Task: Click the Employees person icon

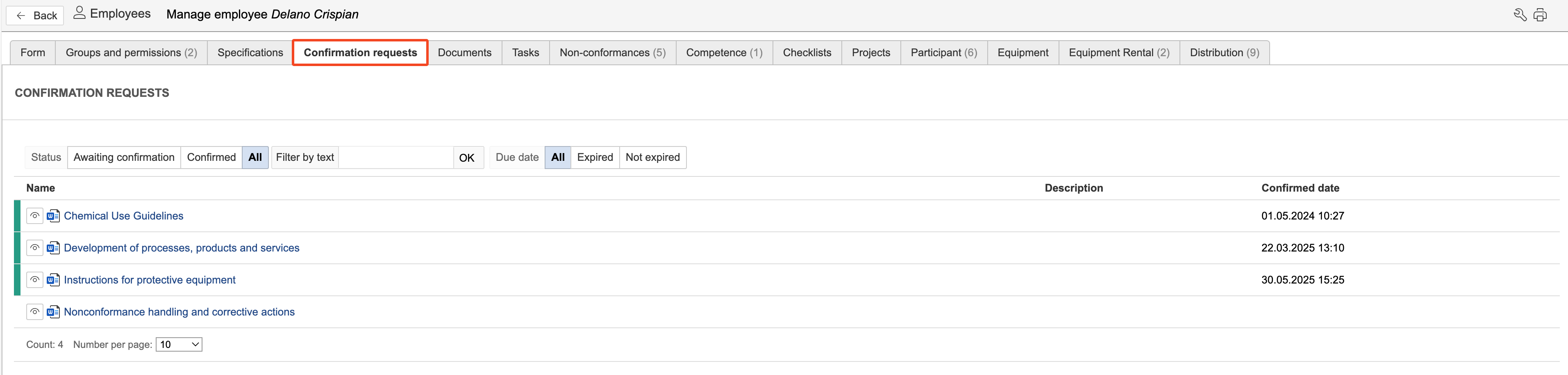Action: point(79,13)
